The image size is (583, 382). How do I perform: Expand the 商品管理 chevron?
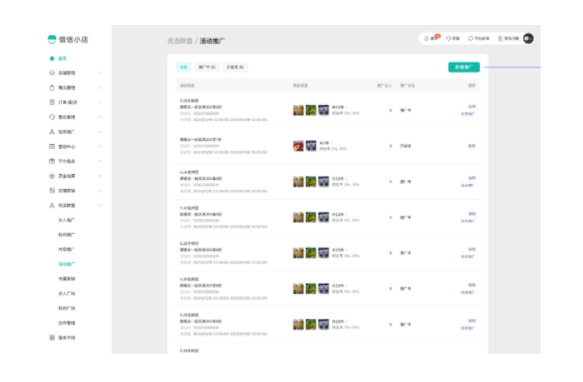pos(100,88)
